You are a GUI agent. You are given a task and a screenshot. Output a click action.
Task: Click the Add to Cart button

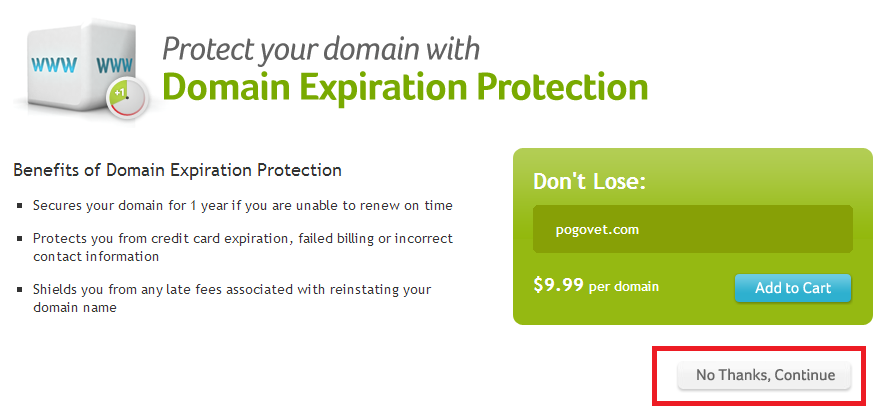pos(793,288)
